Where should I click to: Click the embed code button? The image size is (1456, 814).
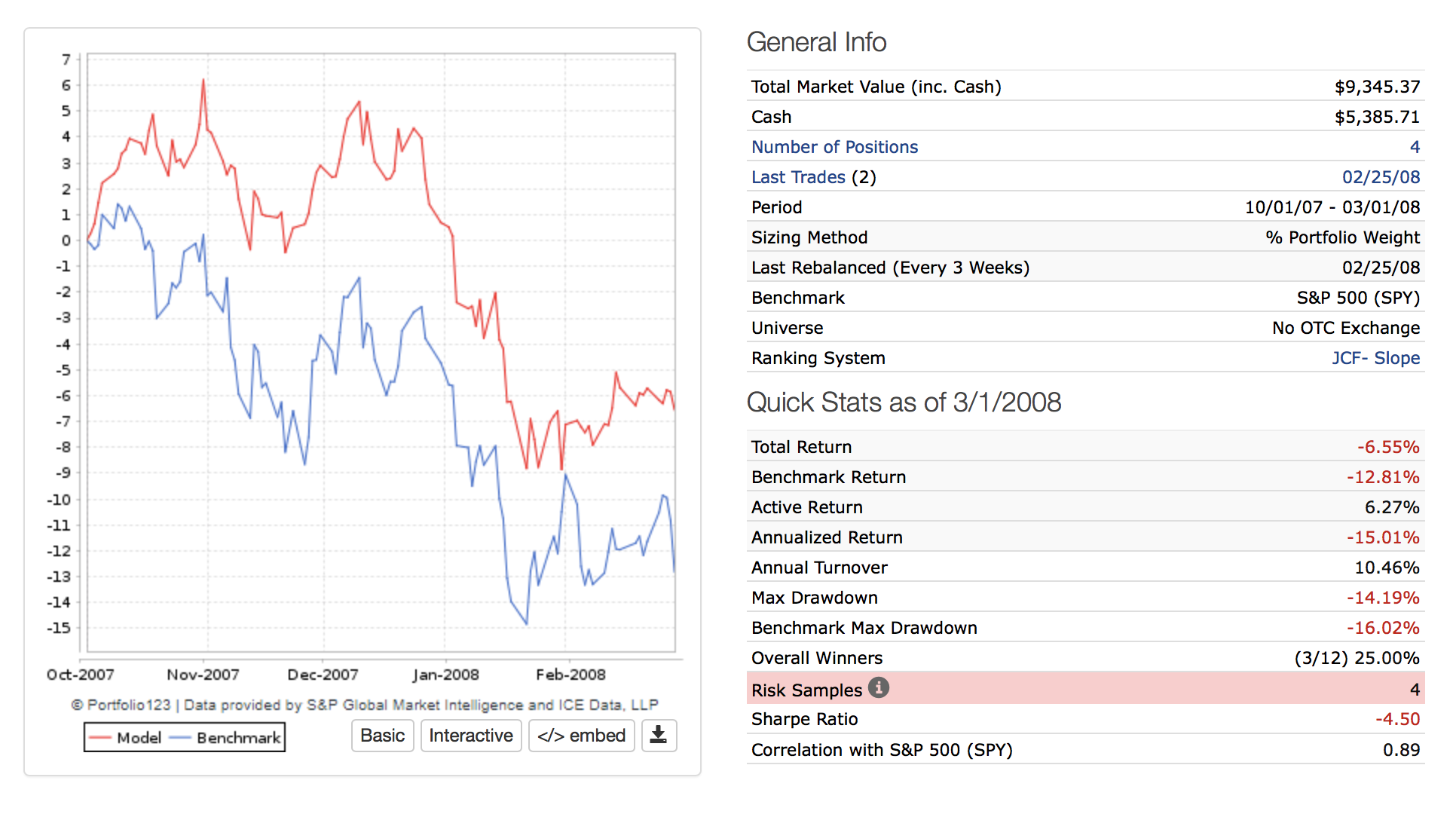pos(581,736)
